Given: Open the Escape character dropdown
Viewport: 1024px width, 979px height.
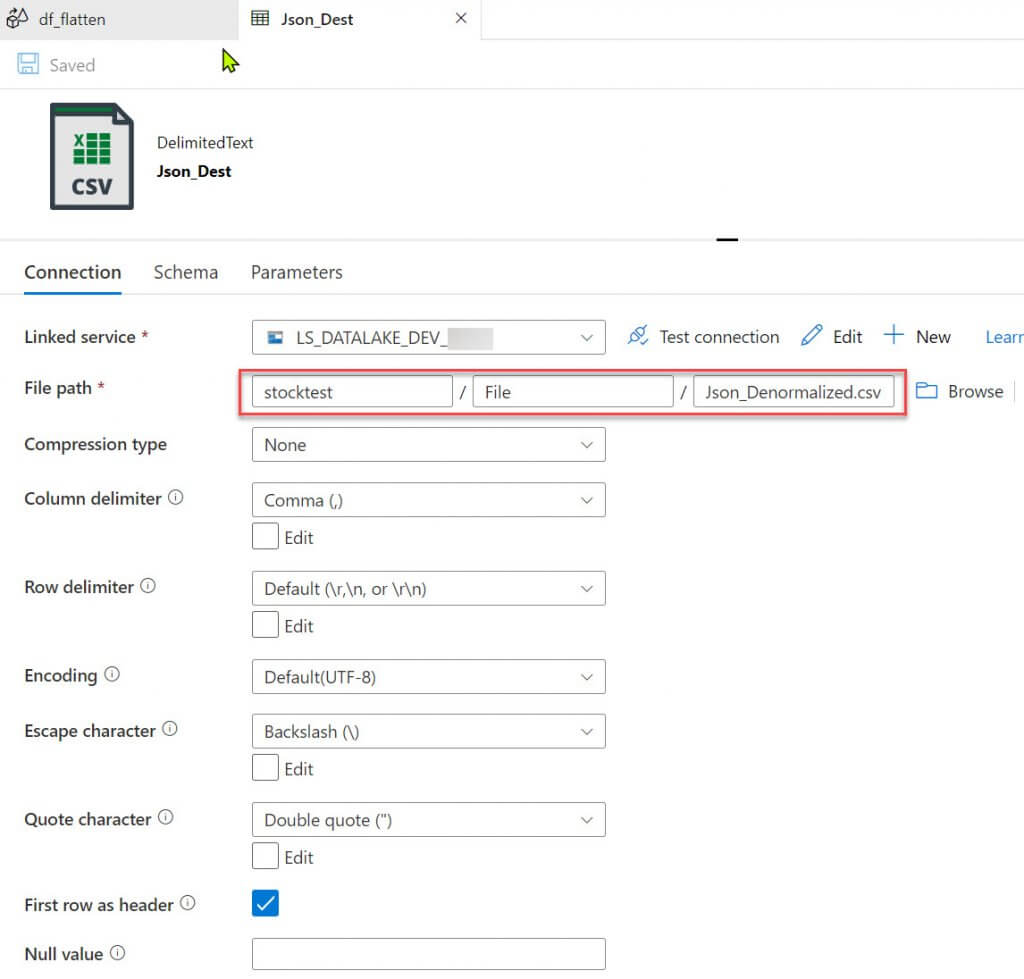Looking at the screenshot, I should pos(428,731).
